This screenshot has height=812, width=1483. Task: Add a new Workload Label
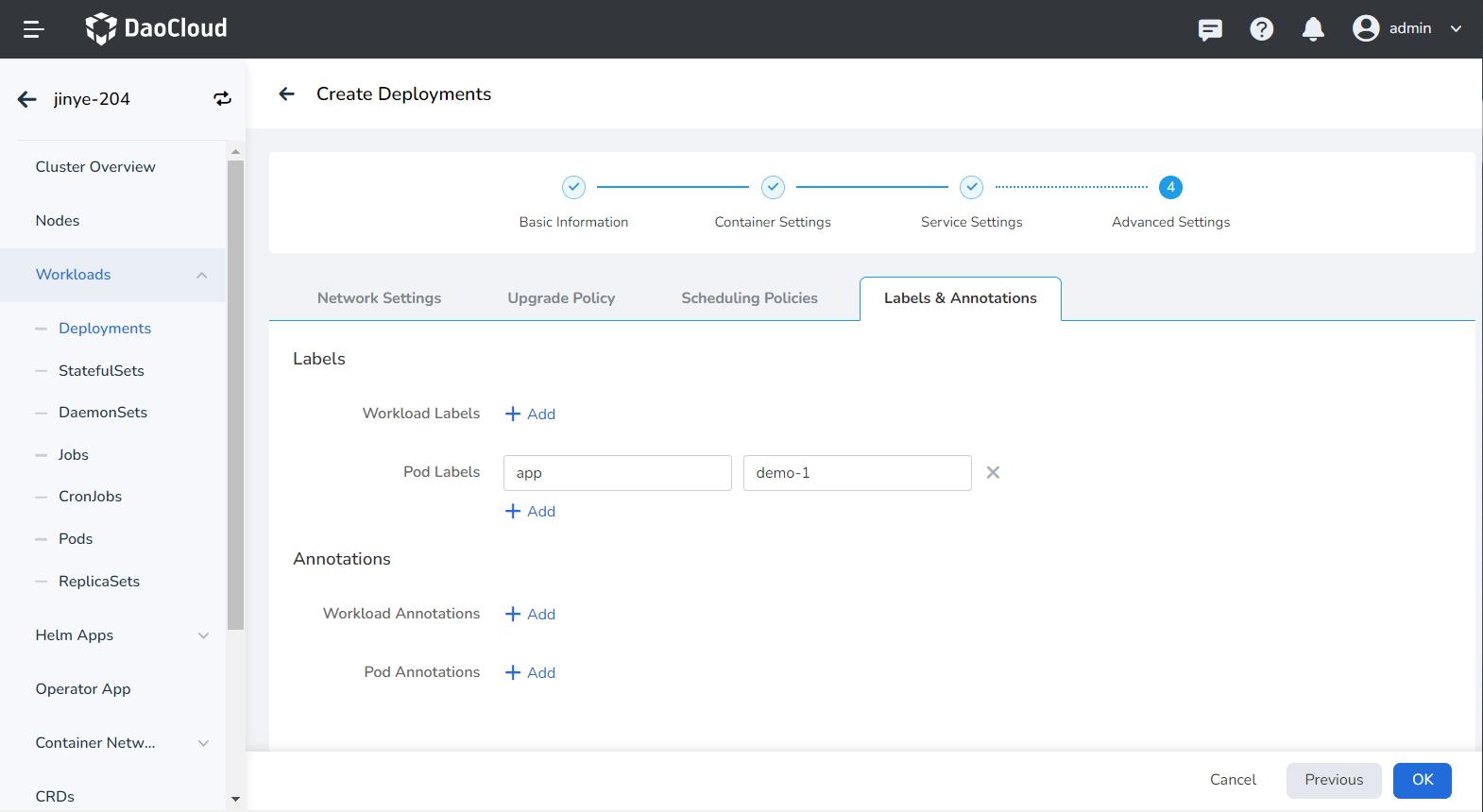531,414
